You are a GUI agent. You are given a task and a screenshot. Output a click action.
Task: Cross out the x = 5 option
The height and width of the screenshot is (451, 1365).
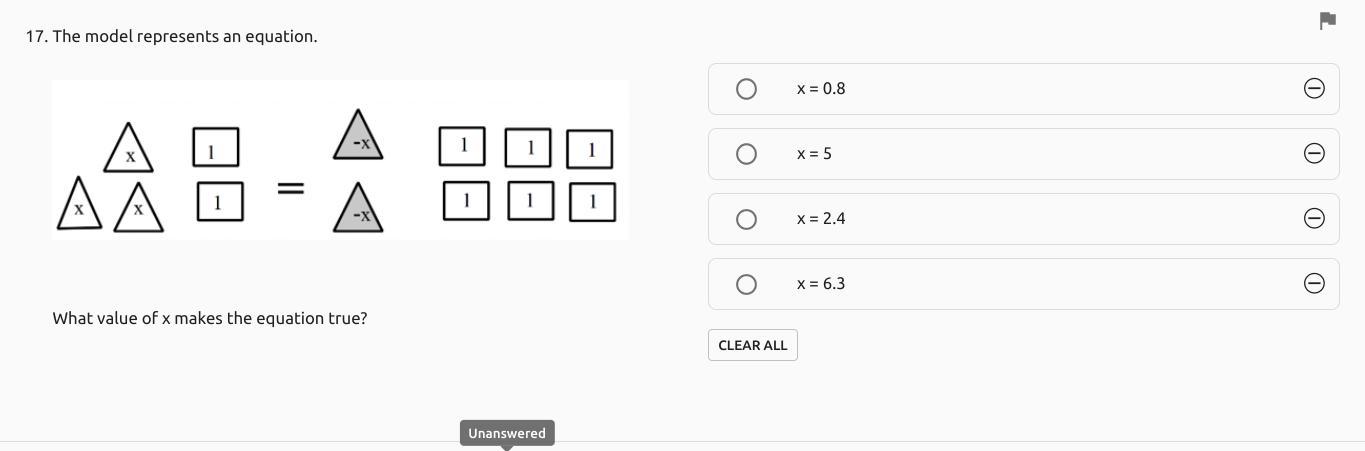click(1314, 154)
